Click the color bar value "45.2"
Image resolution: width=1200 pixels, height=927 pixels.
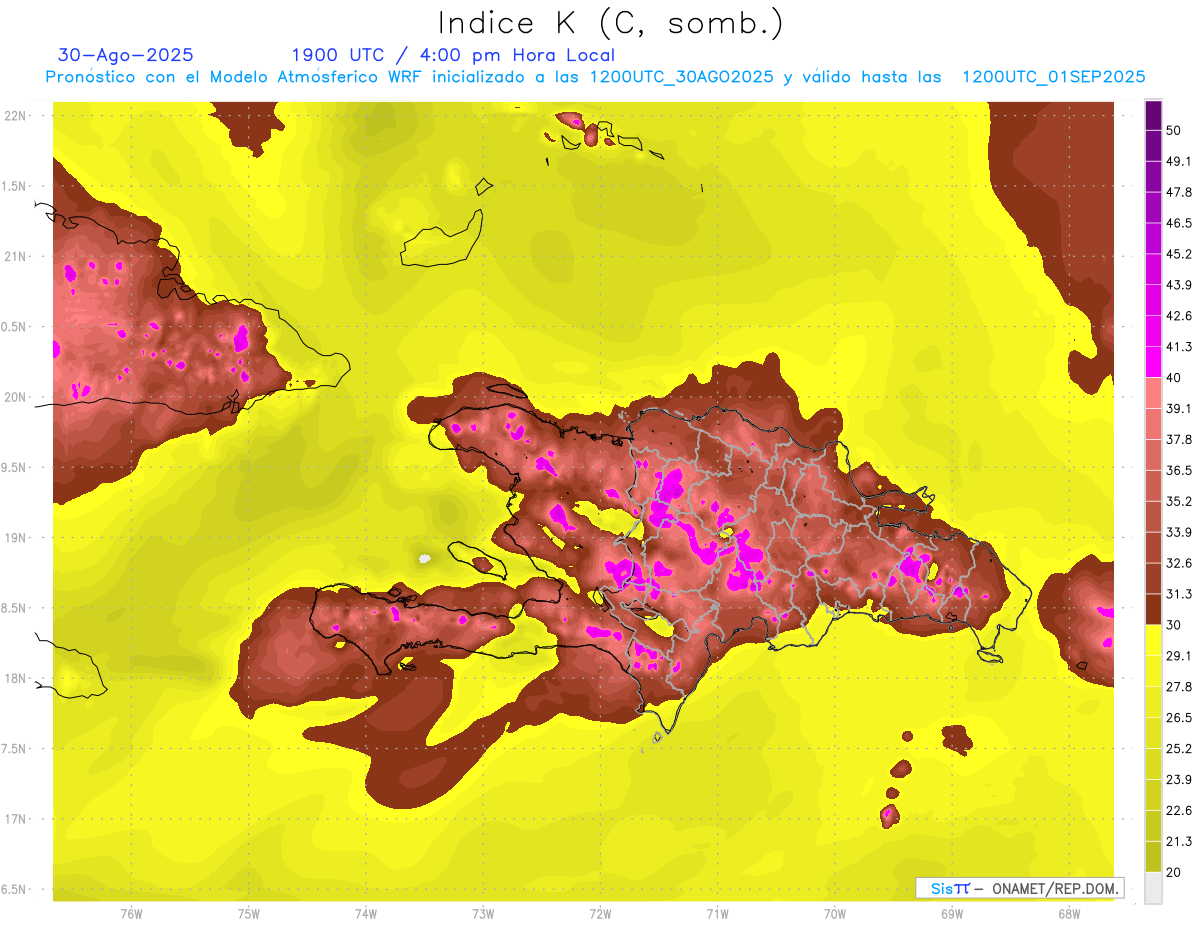click(x=1178, y=254)
